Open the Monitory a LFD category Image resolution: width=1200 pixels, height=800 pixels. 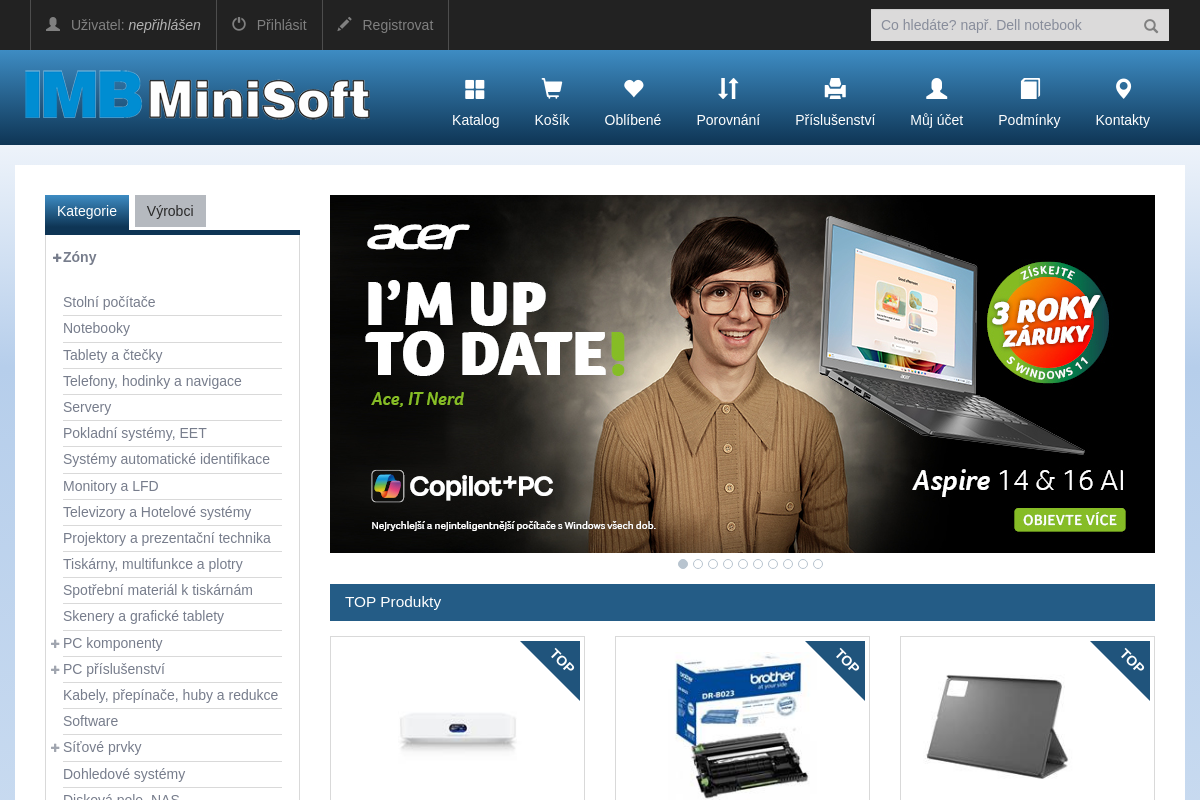pos(111,486)
